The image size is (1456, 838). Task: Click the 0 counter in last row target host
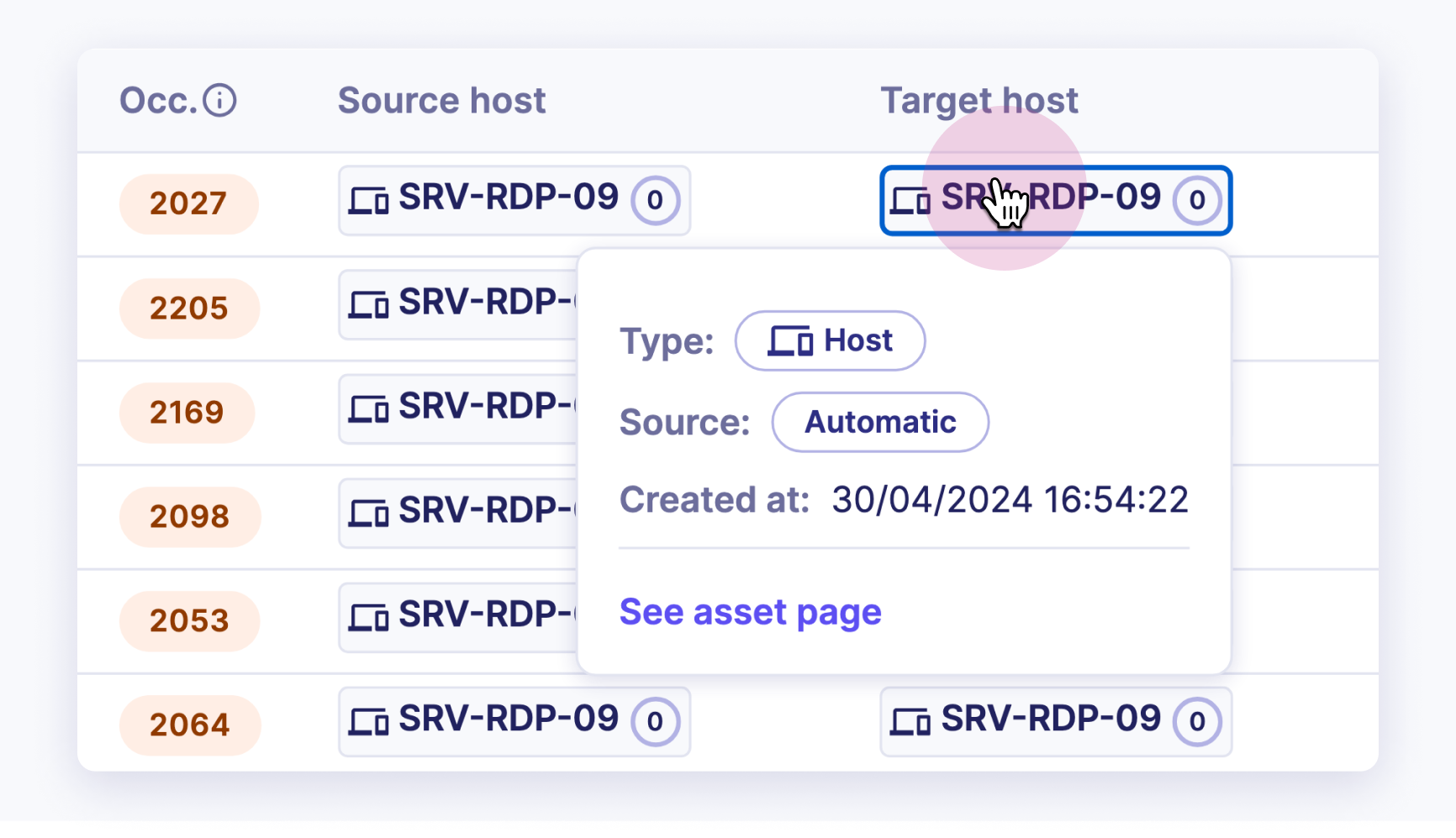pos(1197,722)
